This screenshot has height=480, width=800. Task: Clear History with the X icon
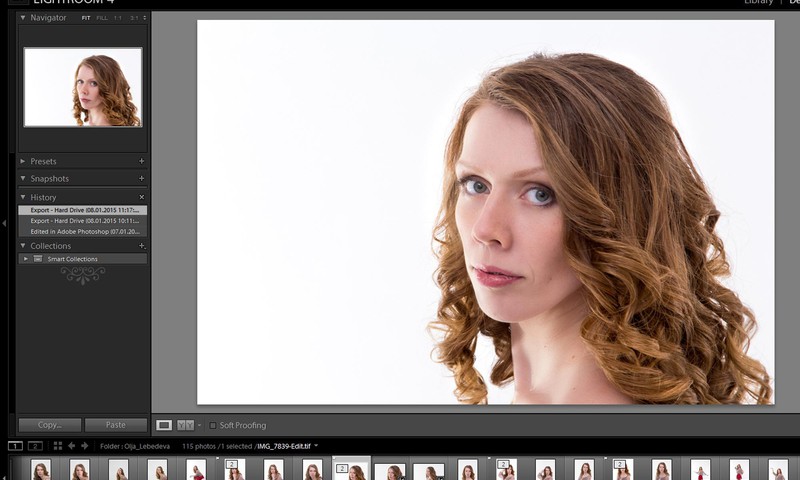coord(141,197)
